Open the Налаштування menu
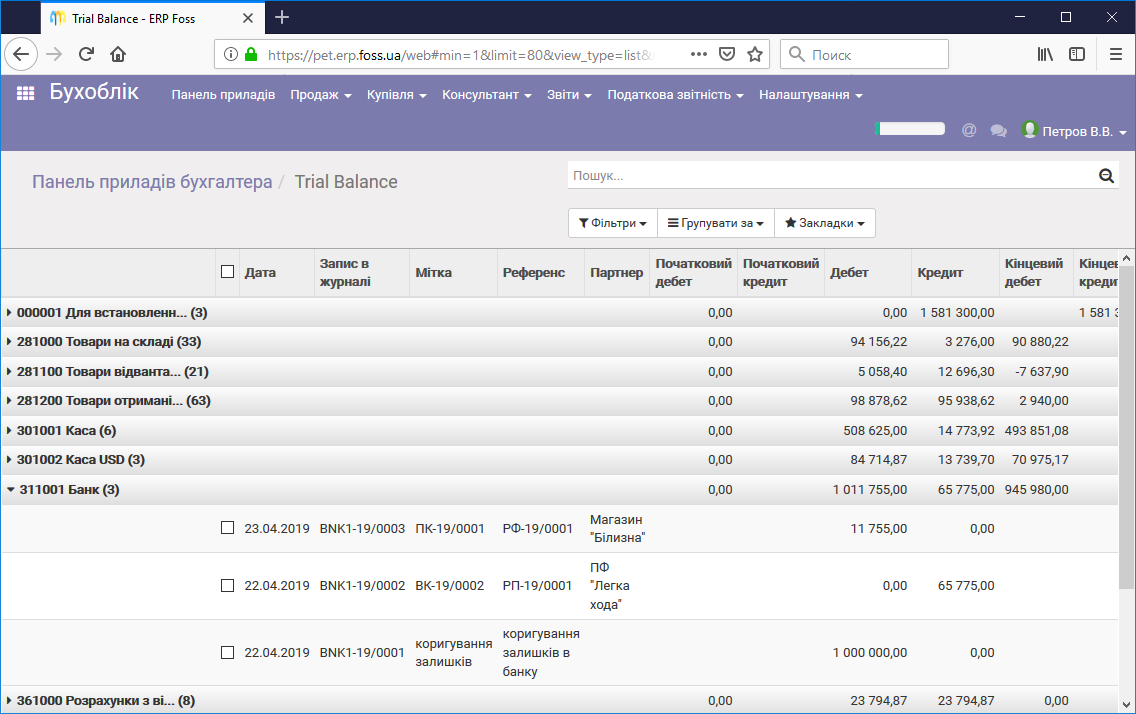This screenshot has width=1136, height=714. pyautogui.click(x=811, y=95)
